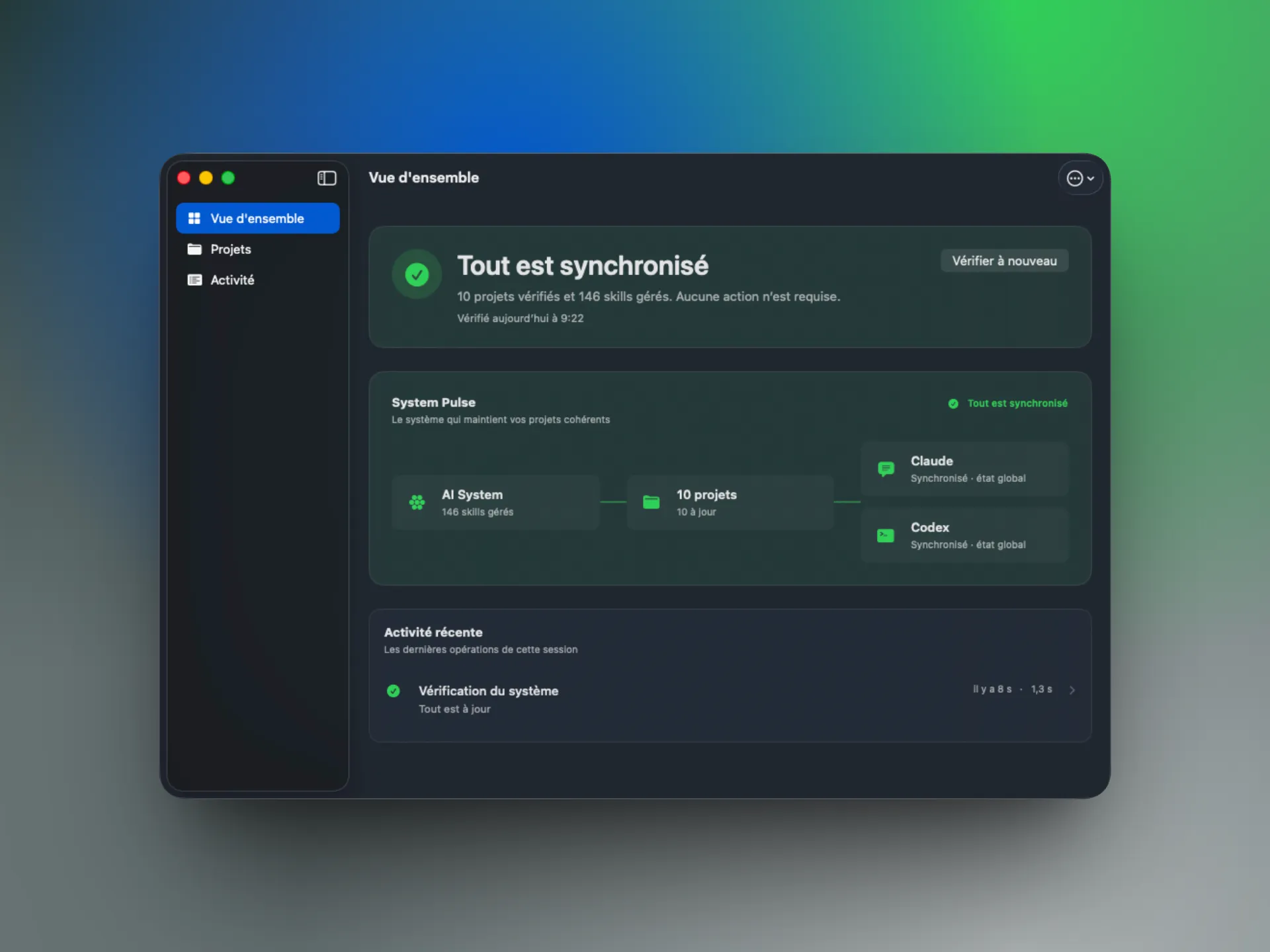Click the Vérifier à nouveau button
Image resolution: width=1270 pixels, height=952 pixels.
coord(1004,260)
